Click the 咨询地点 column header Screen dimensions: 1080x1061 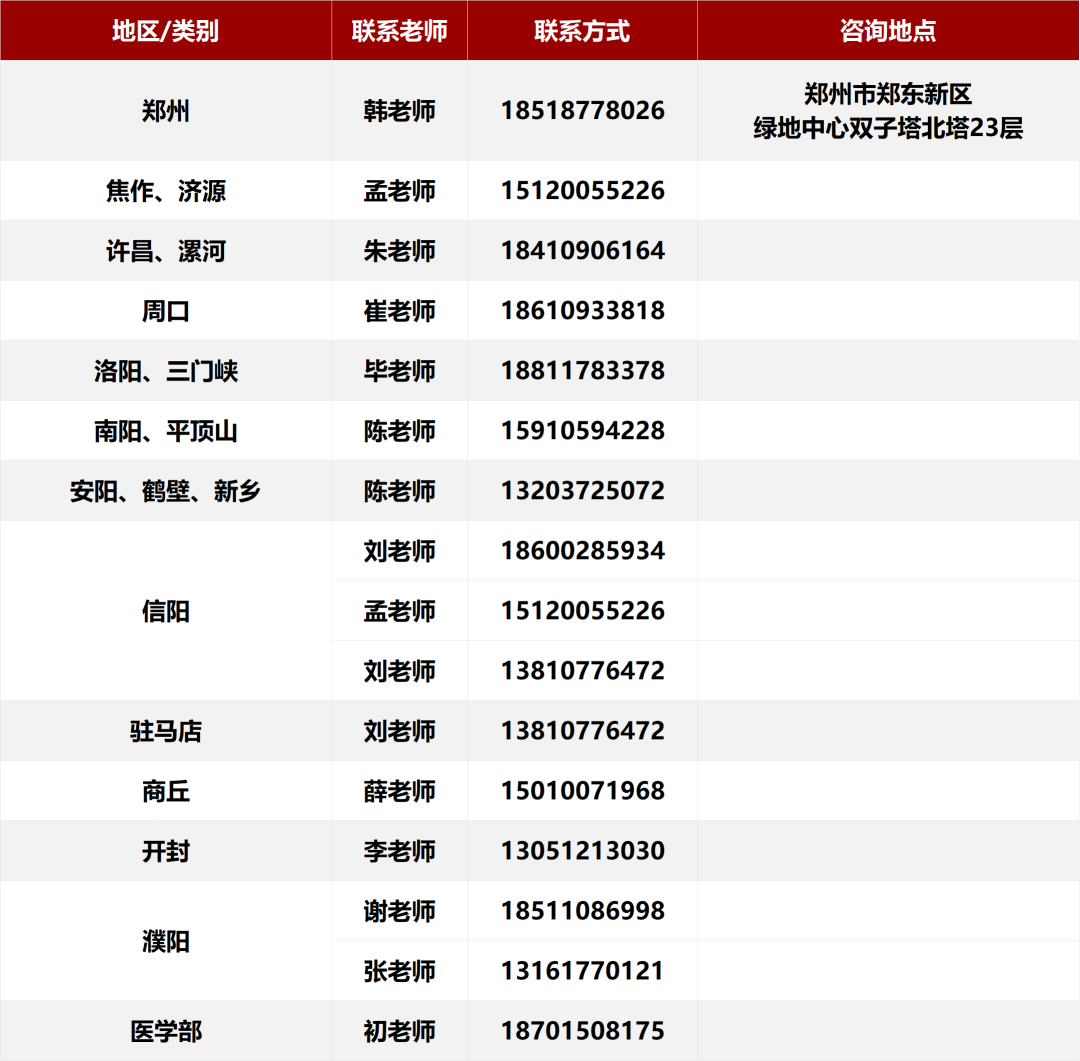coord(888,31)
